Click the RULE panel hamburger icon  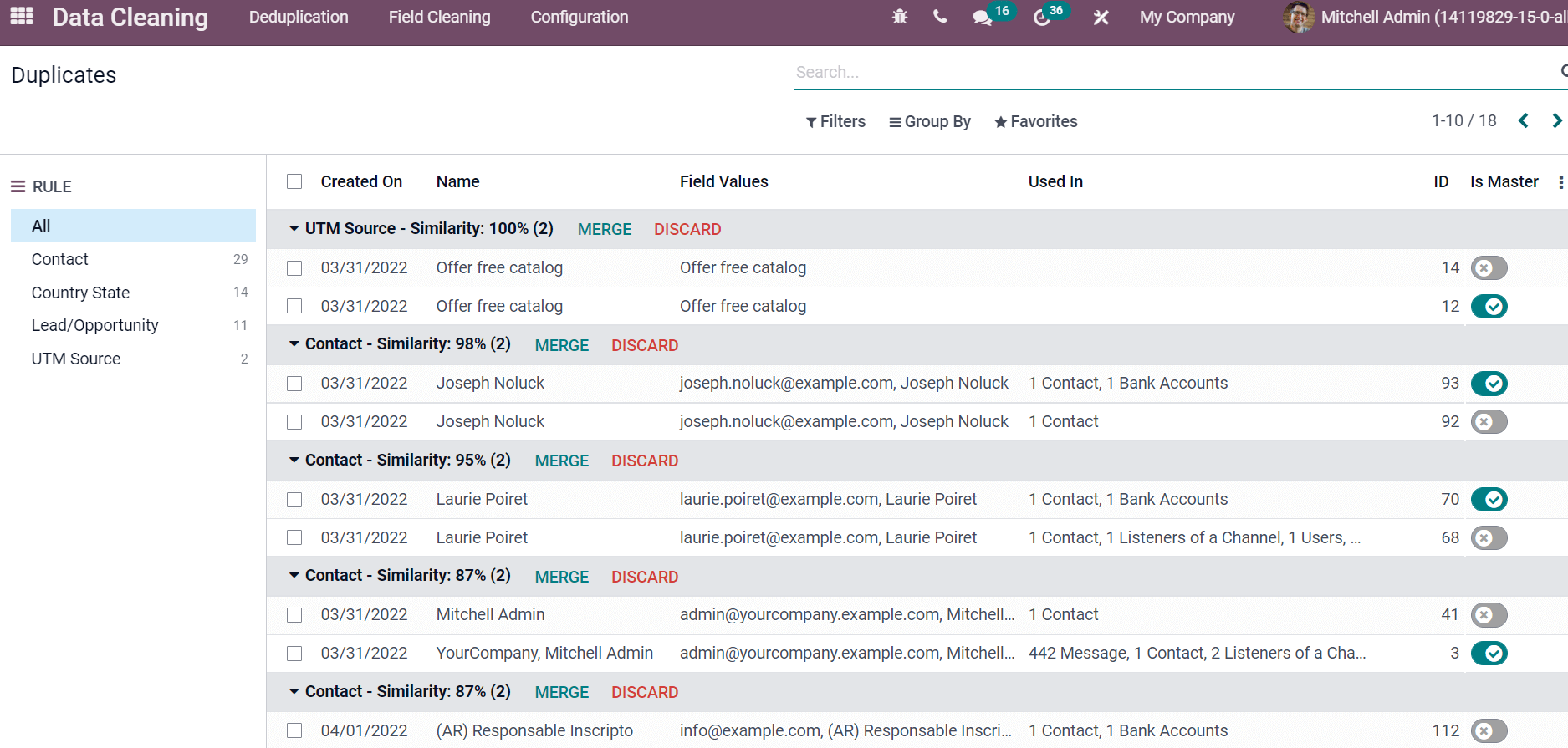click(18, 186)
